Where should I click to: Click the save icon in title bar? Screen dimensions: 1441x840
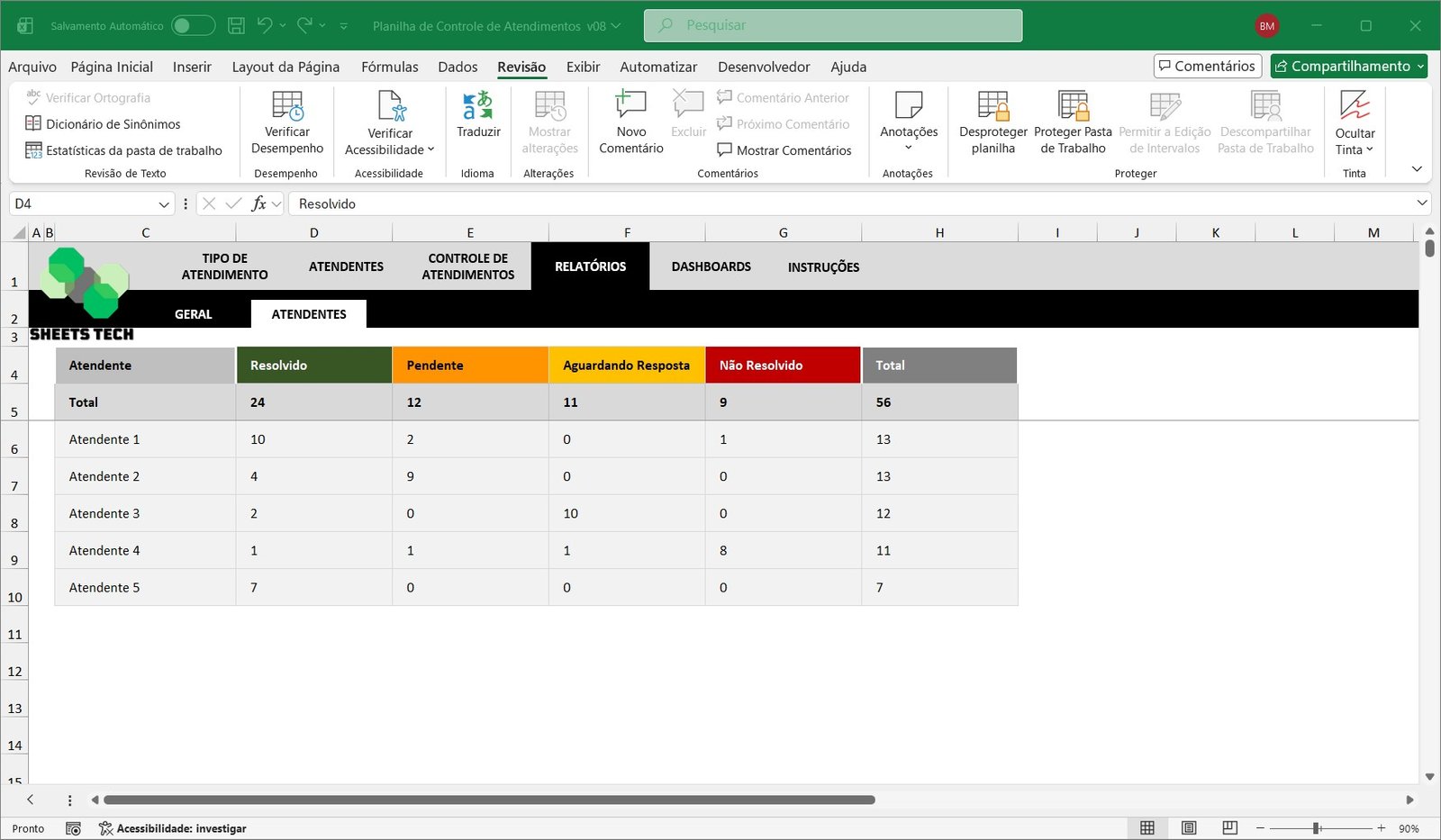(236, 26)
